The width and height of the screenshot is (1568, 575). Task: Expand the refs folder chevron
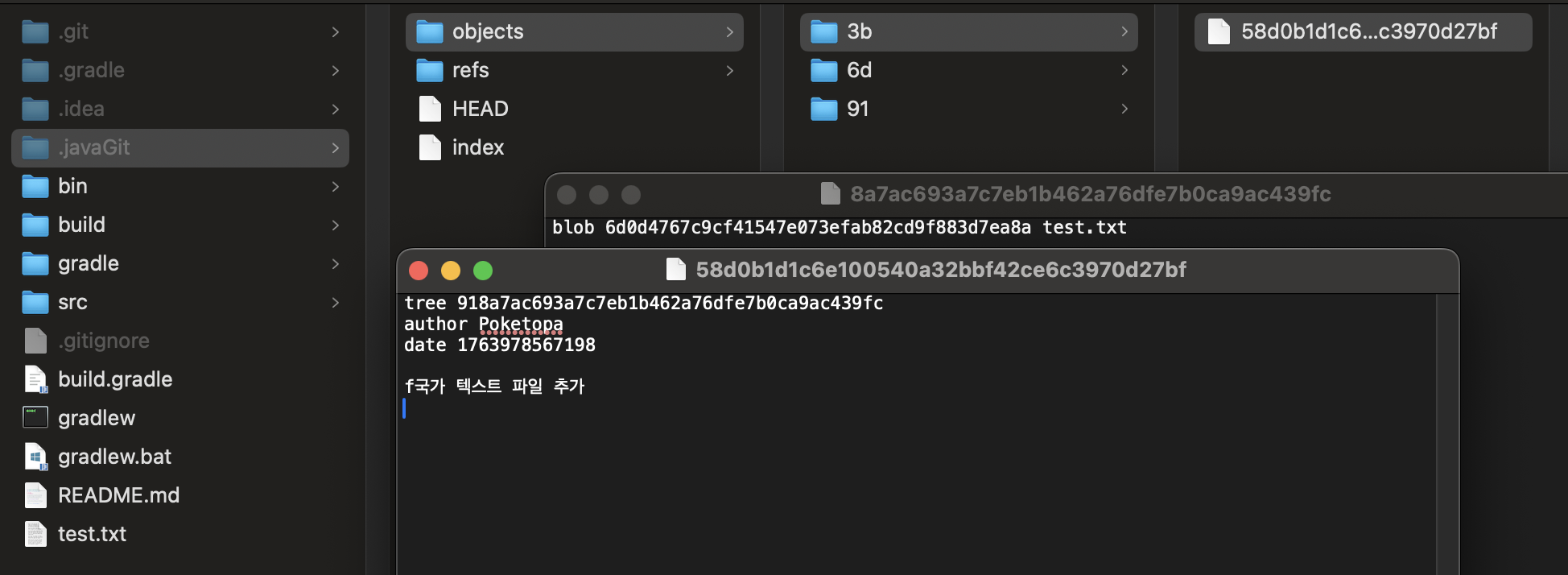point(729,71)
